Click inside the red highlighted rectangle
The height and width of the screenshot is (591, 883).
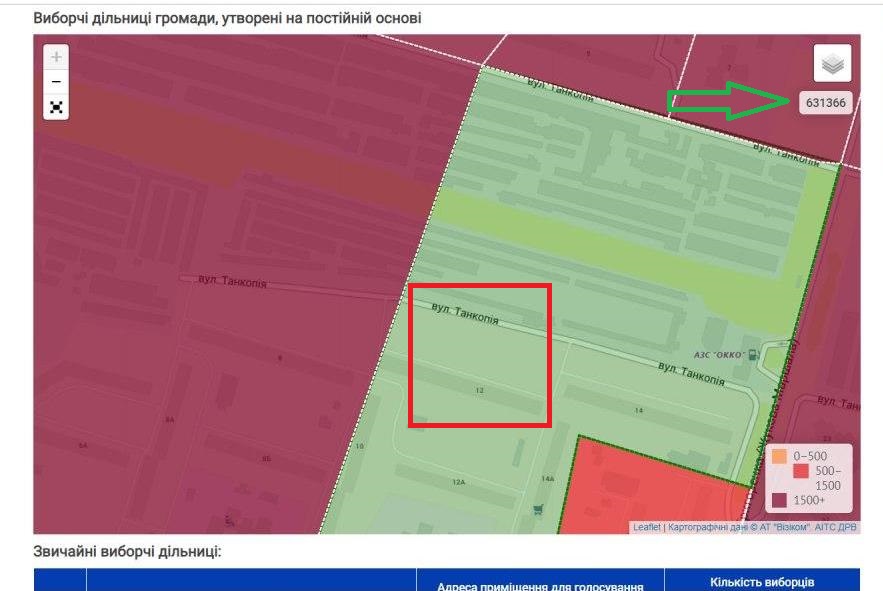click(480, 355)
